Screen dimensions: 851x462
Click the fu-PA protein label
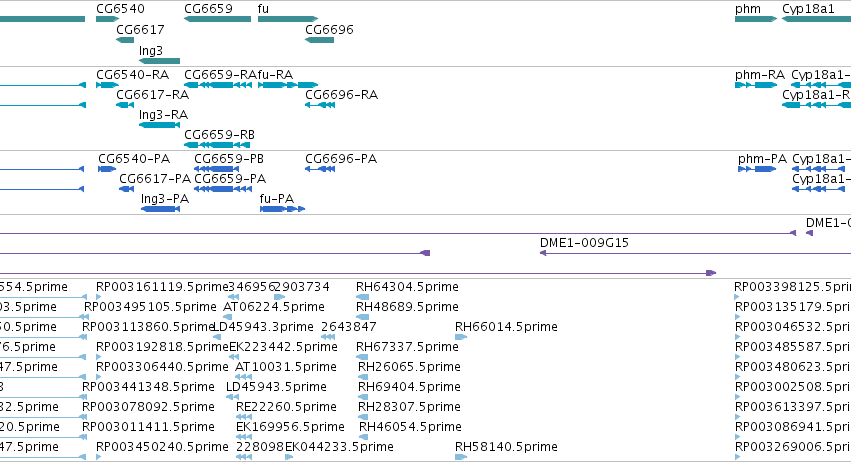tap(277, 199)
